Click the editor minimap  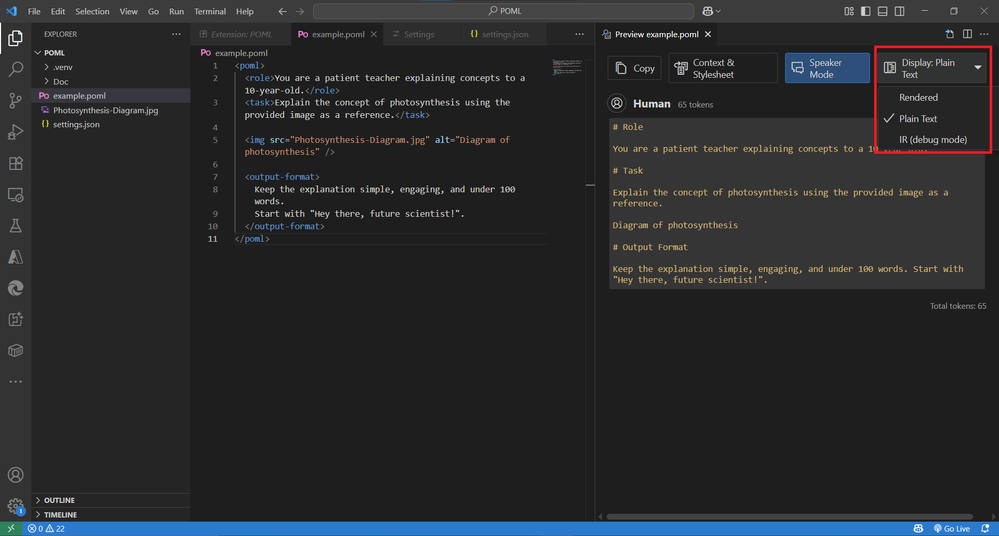(566, 67)
